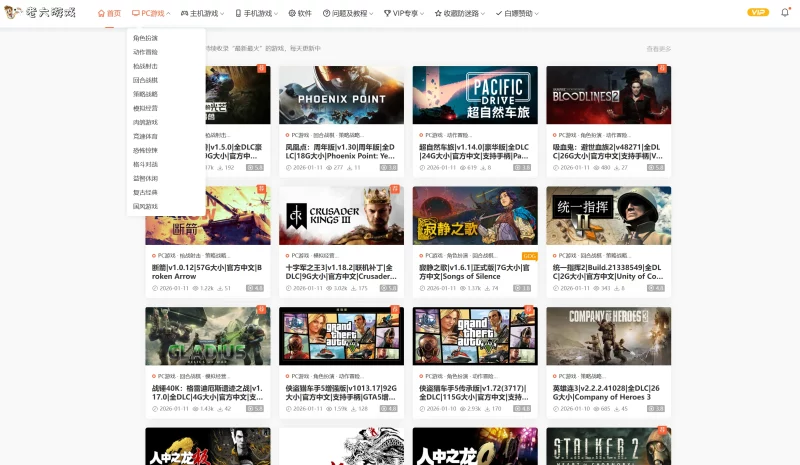This screenshot has height=465, width=800.
Task: Open the title link 战锤40K：格雷迪厄斯遗迹之战
Action: coord(207,393)
